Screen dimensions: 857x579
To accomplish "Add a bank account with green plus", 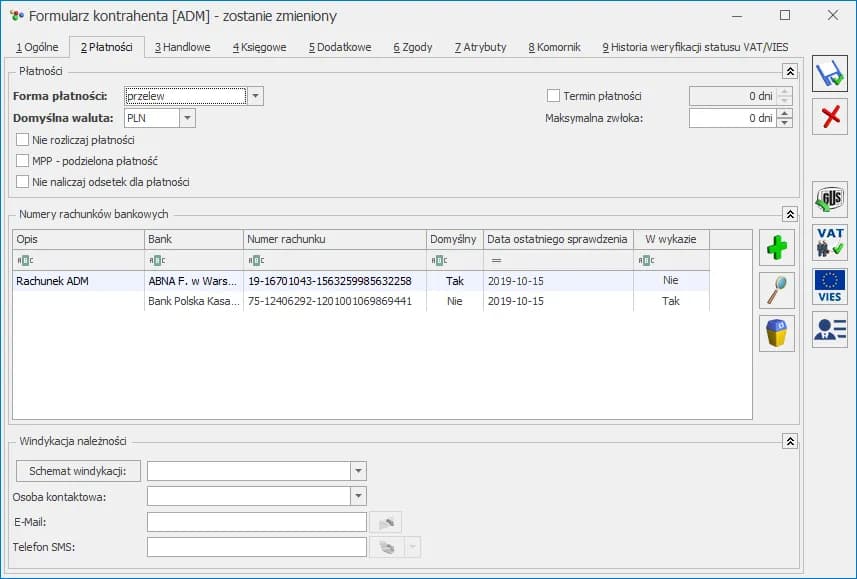I will pyautogui.click(x=776, y=247).
